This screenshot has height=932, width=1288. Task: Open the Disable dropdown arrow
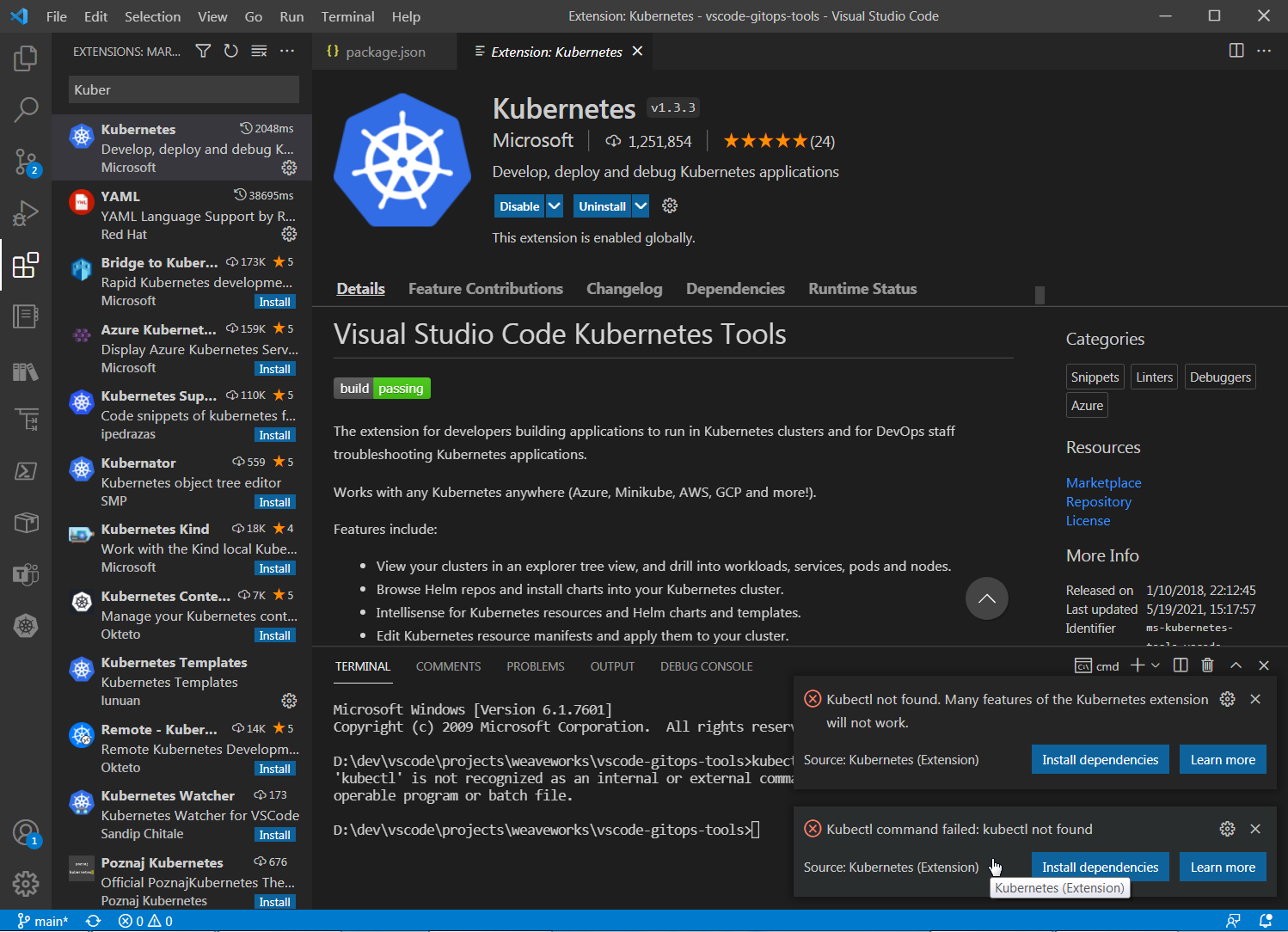(554, 205)
